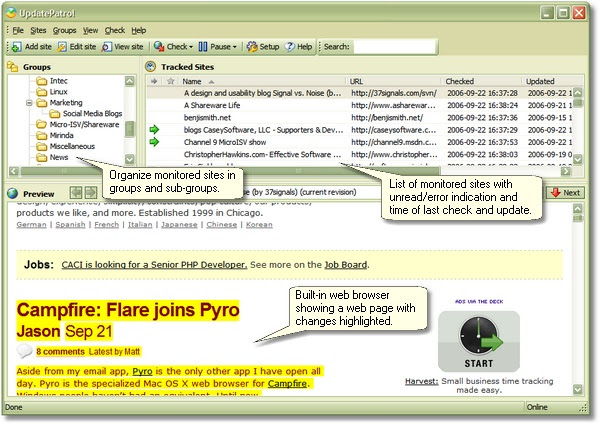Open the German translation link
The image size is (600, 425).
[x=31, y=225]
